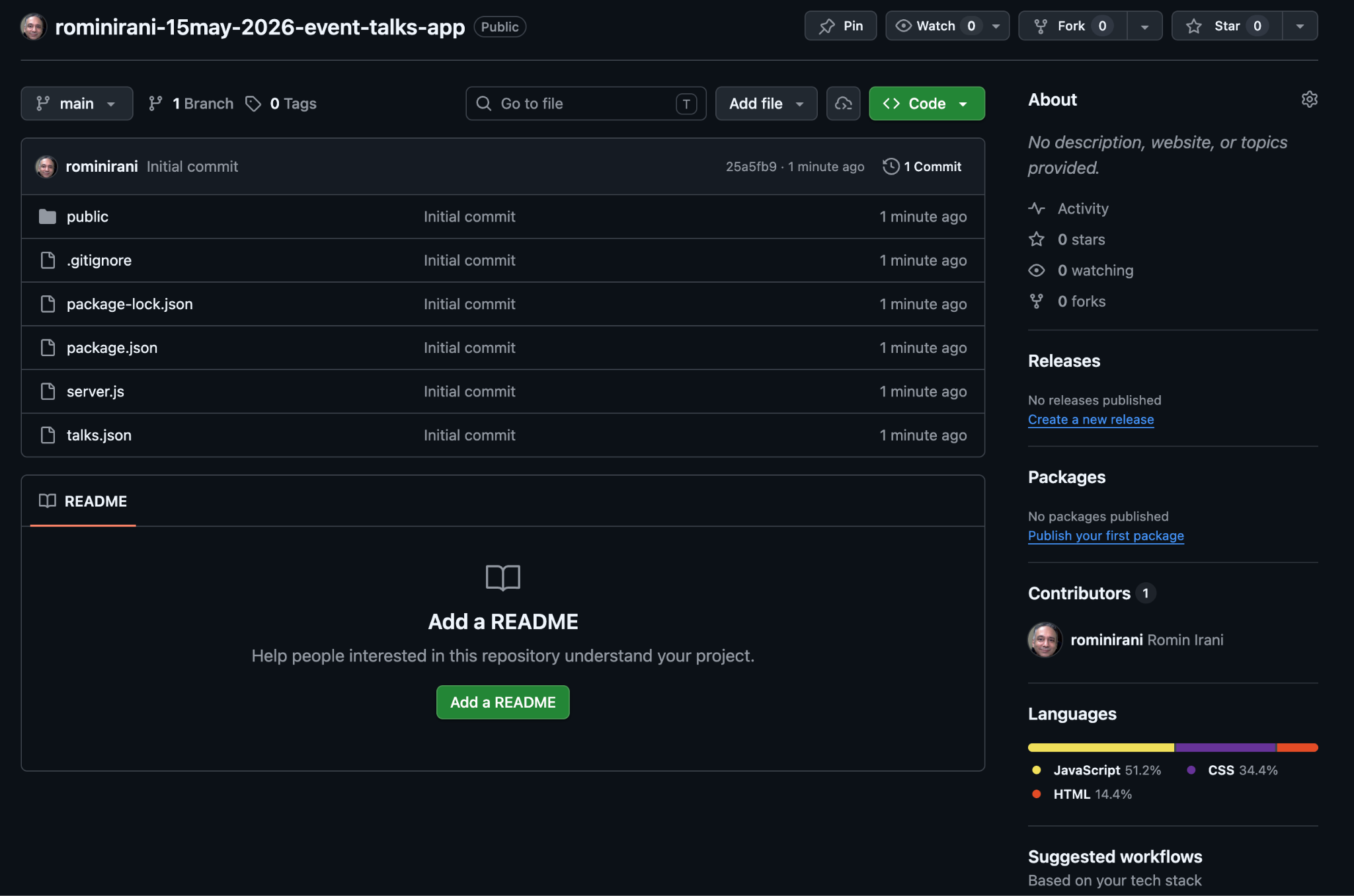Click the green Add a README button
Viewport: 1354px width, 896px height.
(x=502, y=702)
